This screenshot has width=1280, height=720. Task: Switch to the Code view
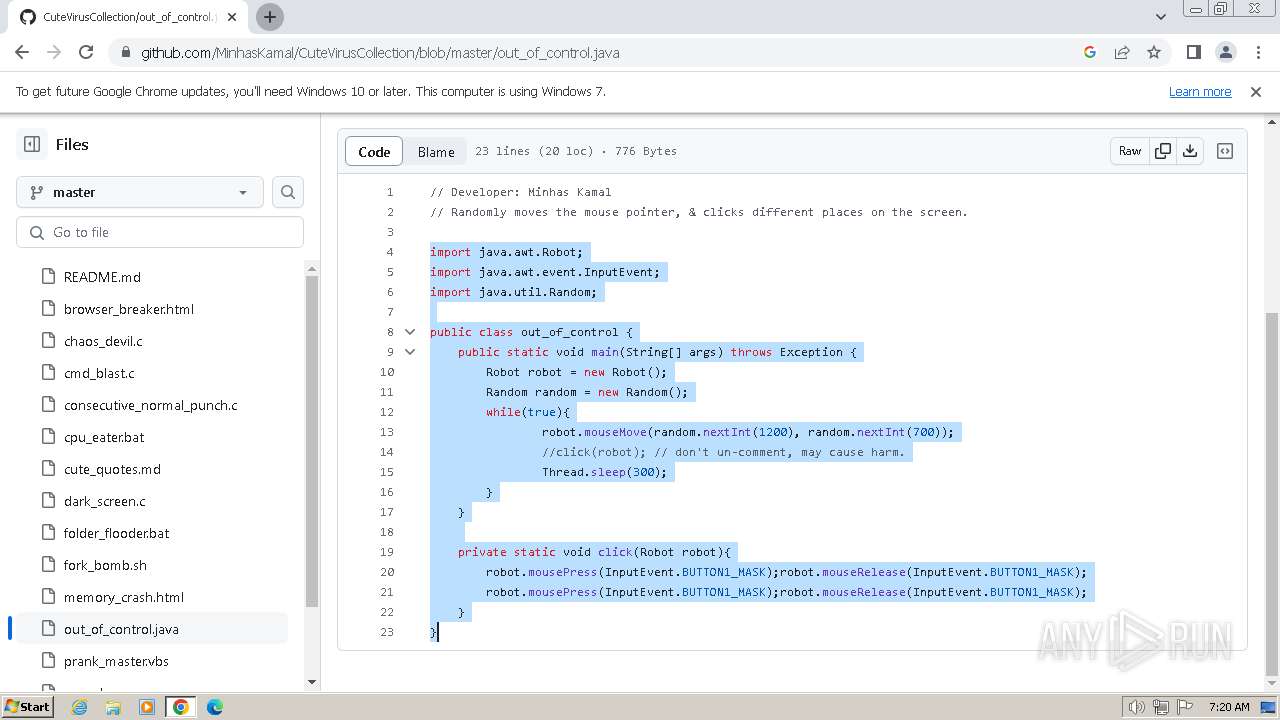(374, 152)
